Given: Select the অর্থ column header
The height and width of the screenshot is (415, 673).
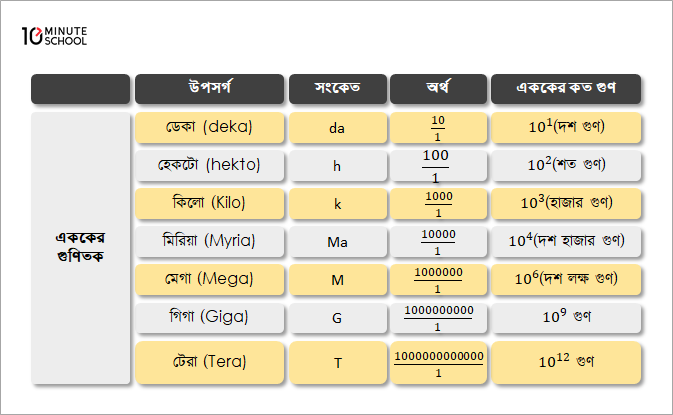Looking at the screenshot, I should tap(437, 89).
